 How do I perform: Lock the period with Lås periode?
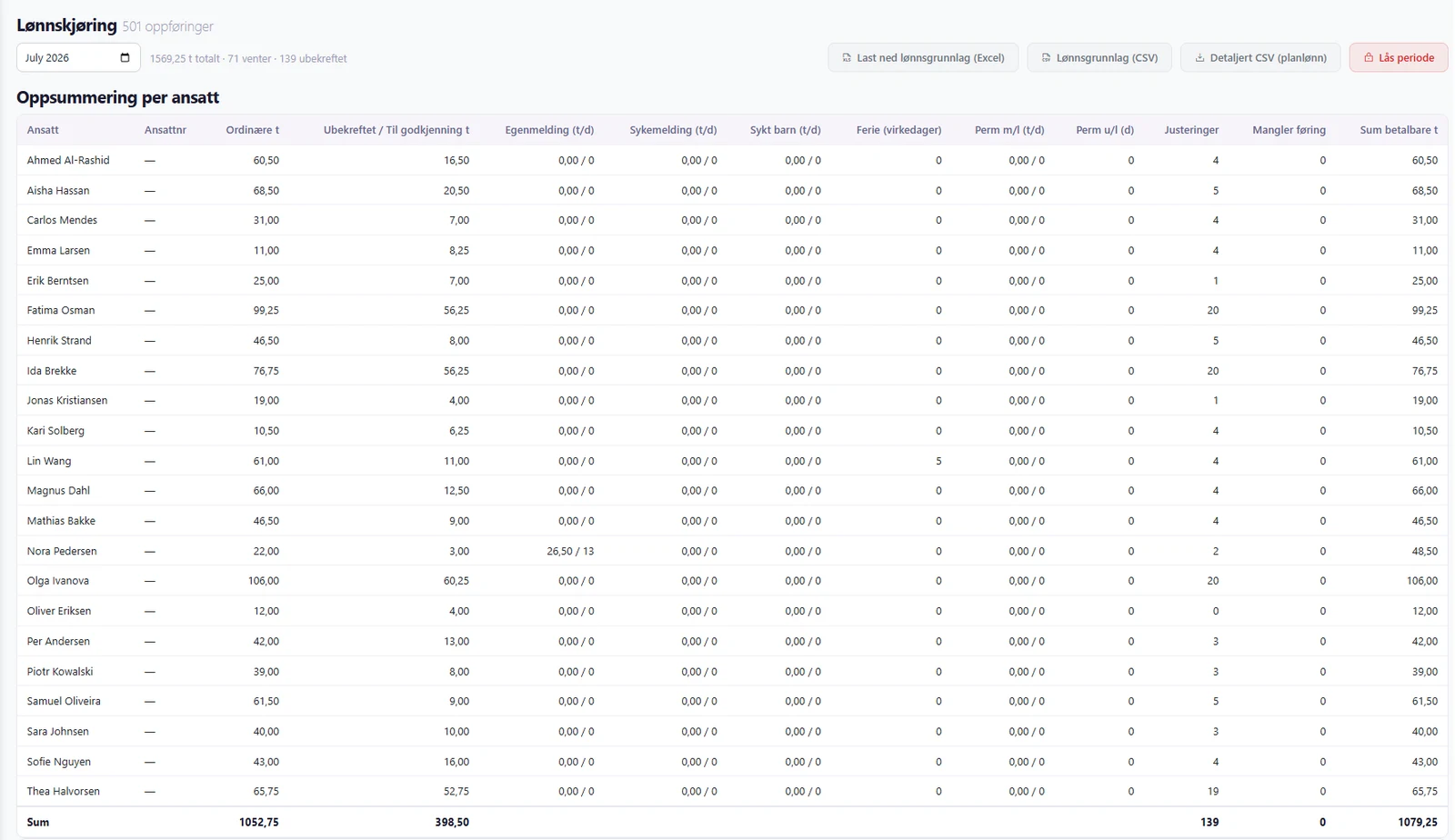(1399, 57)
